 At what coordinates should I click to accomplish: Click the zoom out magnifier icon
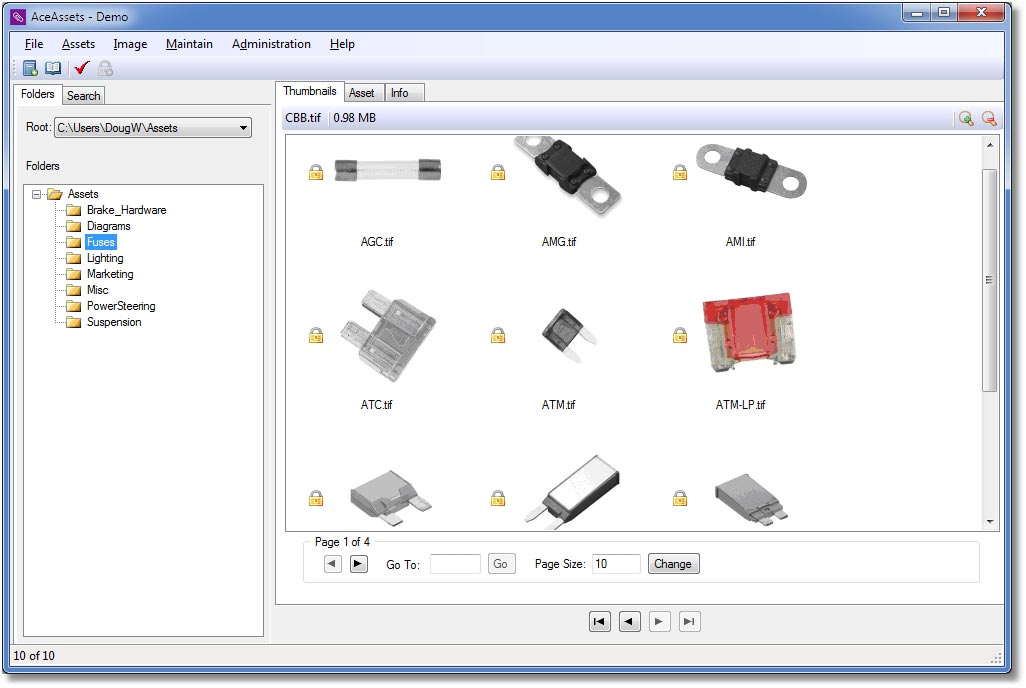tap(989, 118)
